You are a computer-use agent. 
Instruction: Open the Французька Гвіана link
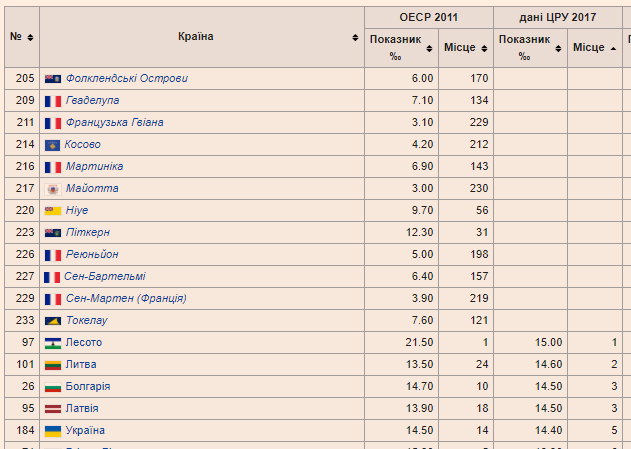(114, 123)
